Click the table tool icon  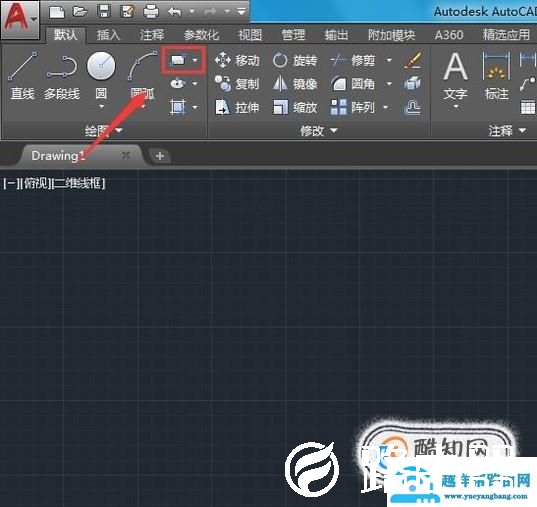click(x=528, y=107)
